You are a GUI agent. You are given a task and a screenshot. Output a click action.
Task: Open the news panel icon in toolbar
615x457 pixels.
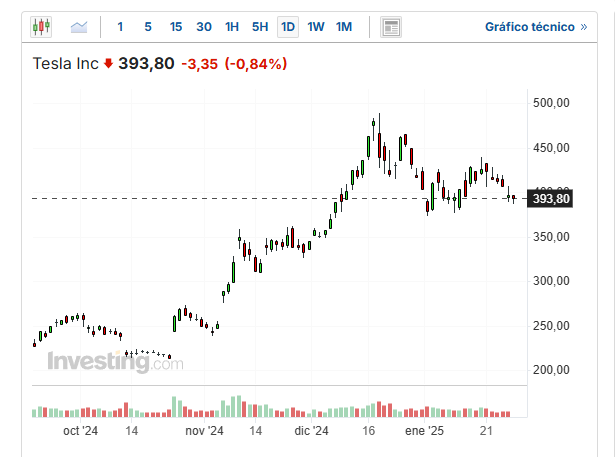[x=391, y=26]
